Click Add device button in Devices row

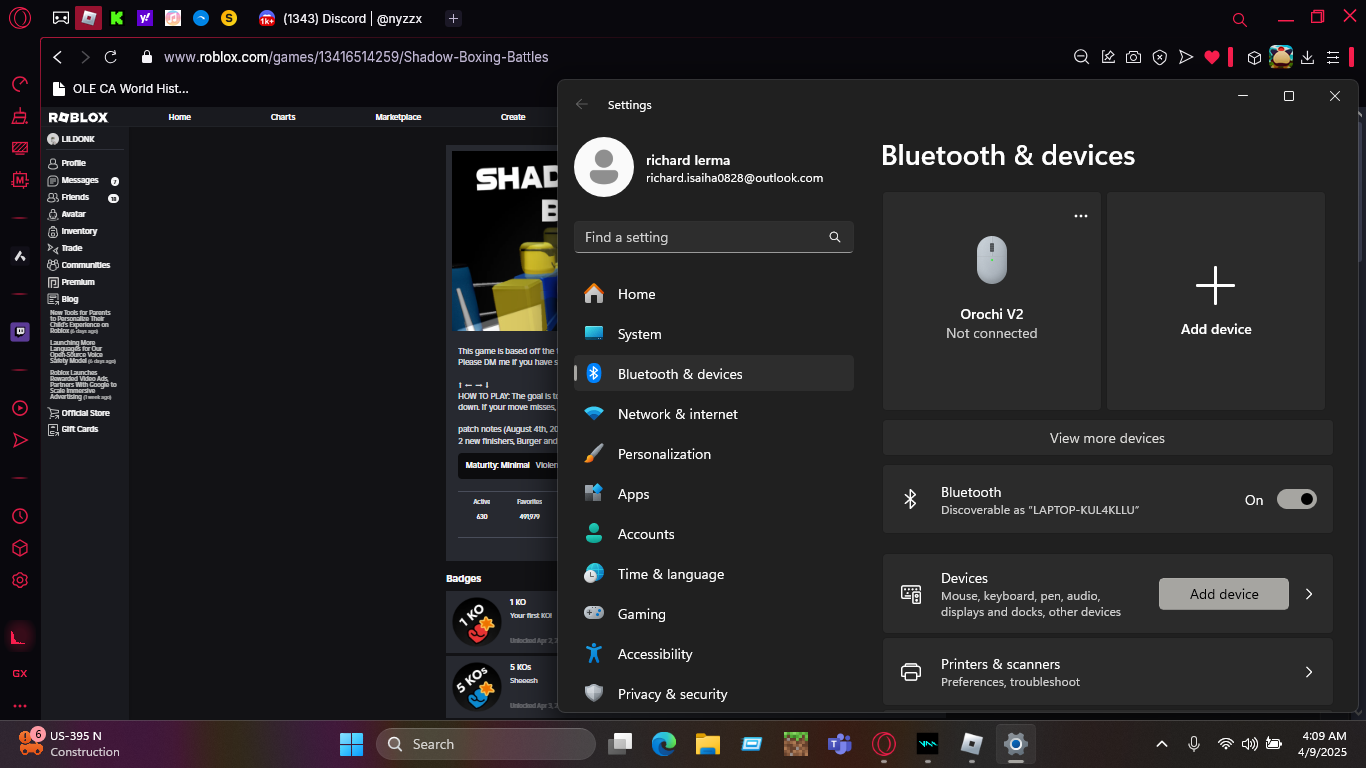tap(1224, 594)
